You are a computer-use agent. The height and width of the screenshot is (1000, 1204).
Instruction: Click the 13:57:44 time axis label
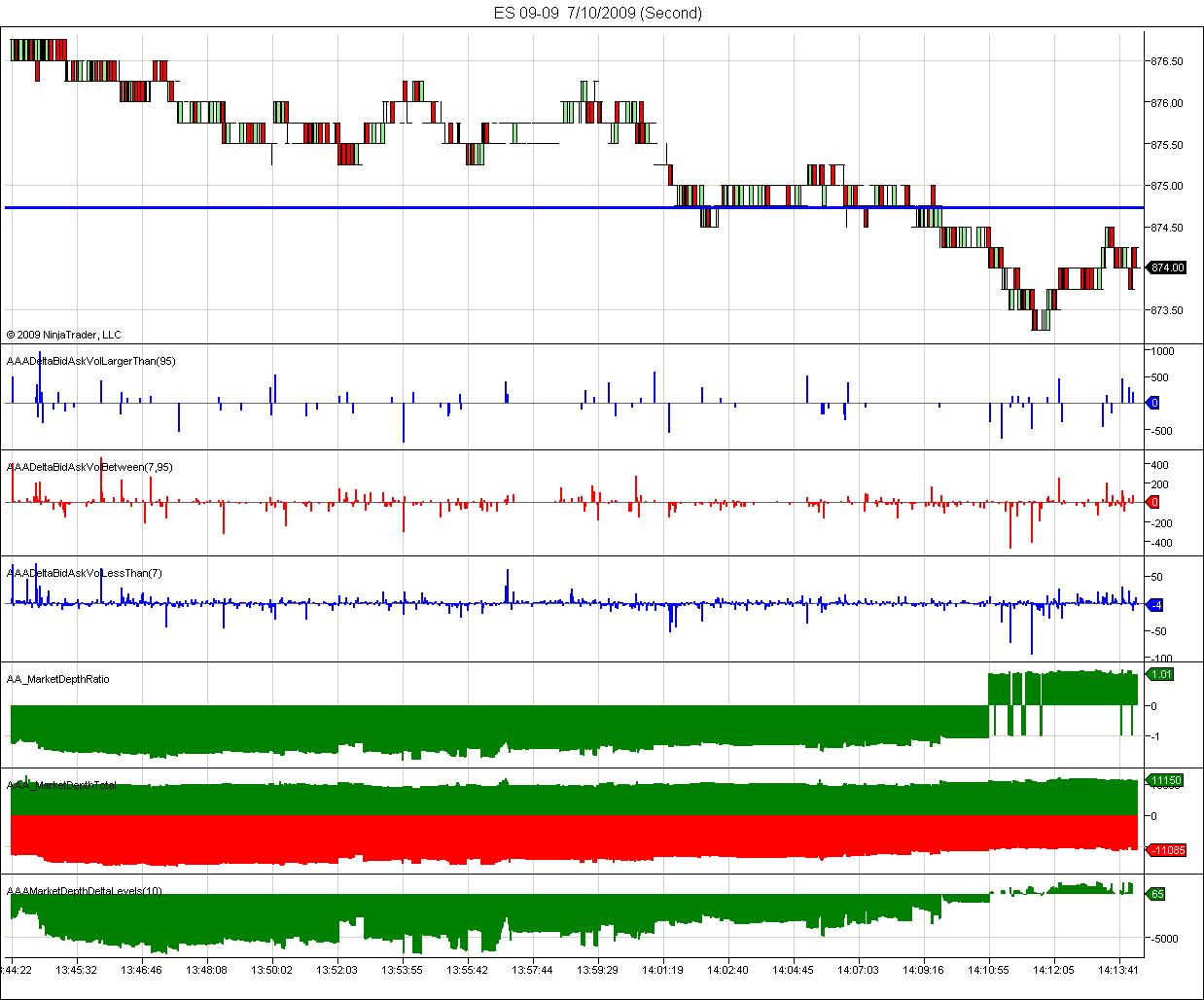click(532, 970)
